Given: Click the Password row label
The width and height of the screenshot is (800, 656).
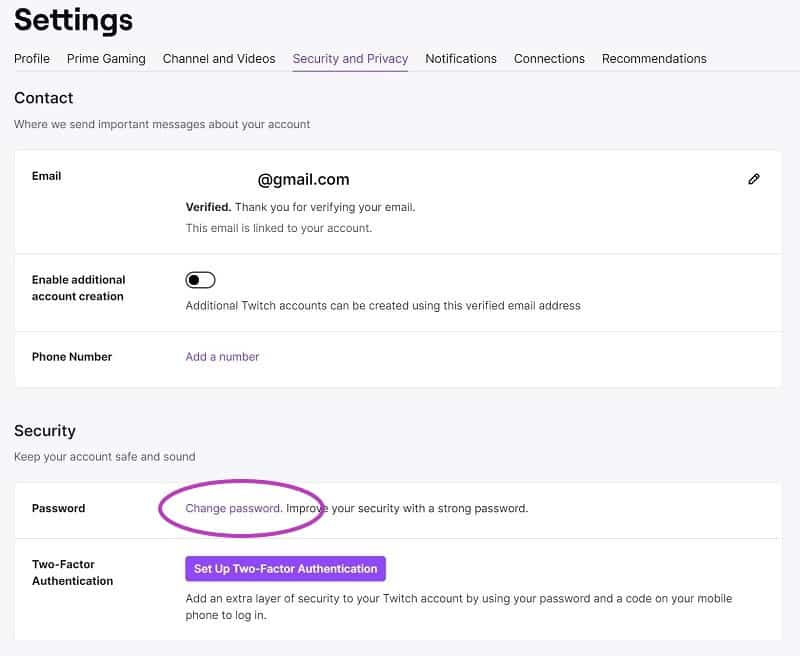Looking at the screenshot, I should (58, 508).
